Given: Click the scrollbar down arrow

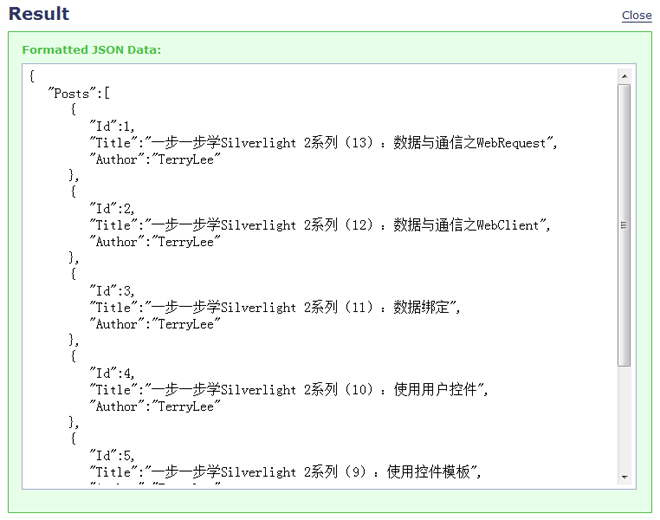Looking at the screenshot, I should coord(624,477).
